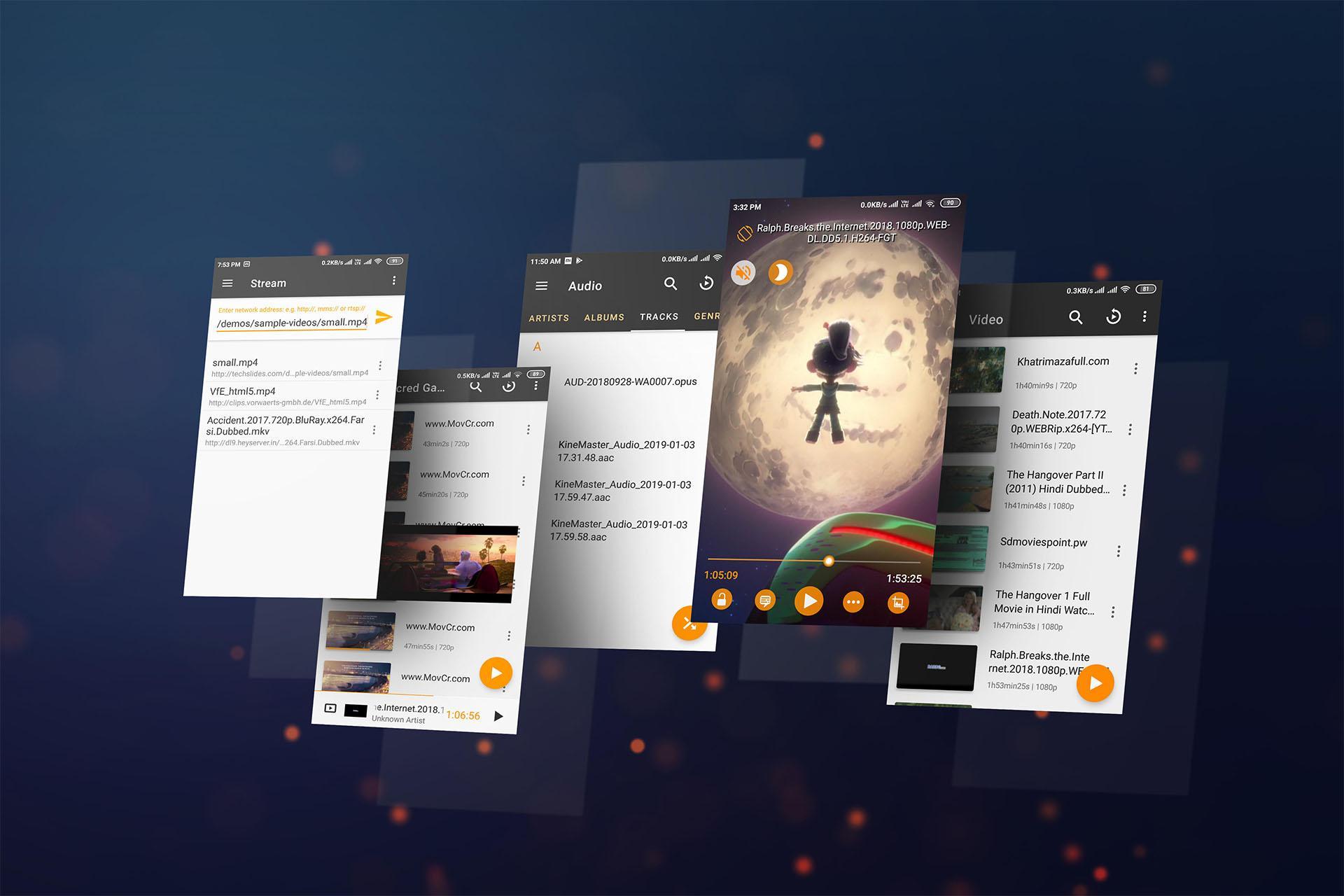Open options for Accident.2017.720p stream entry
This screenshot has width=1344, height=896.
pyautogui.click(x=374, y=430)
